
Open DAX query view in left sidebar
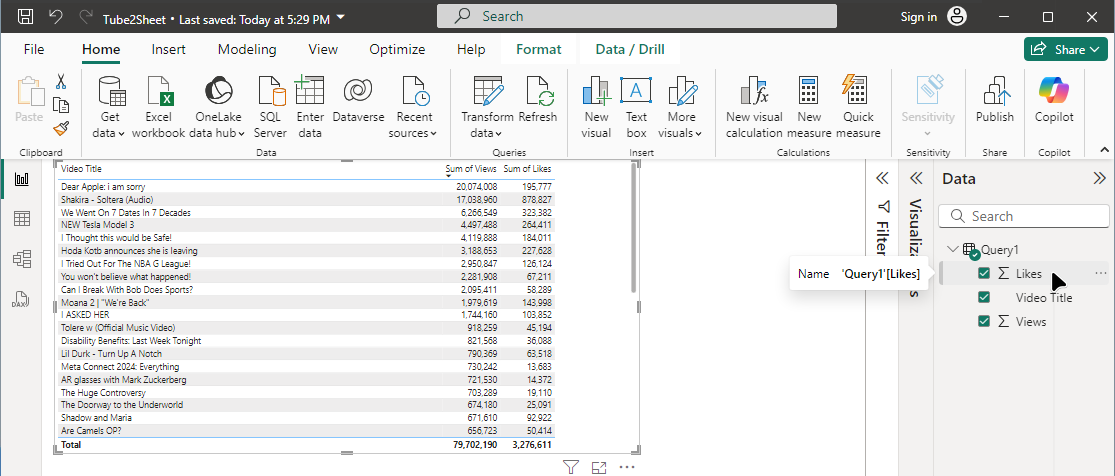[21, 300]
